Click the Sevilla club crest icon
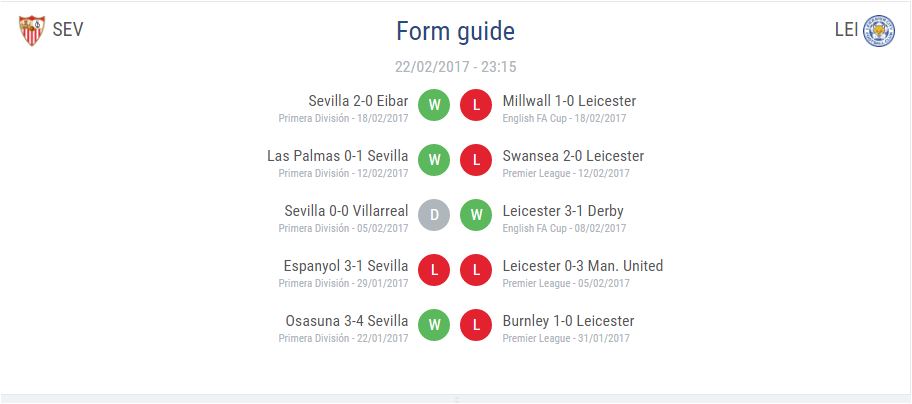 pyautogui.click(x=31, y=30)
